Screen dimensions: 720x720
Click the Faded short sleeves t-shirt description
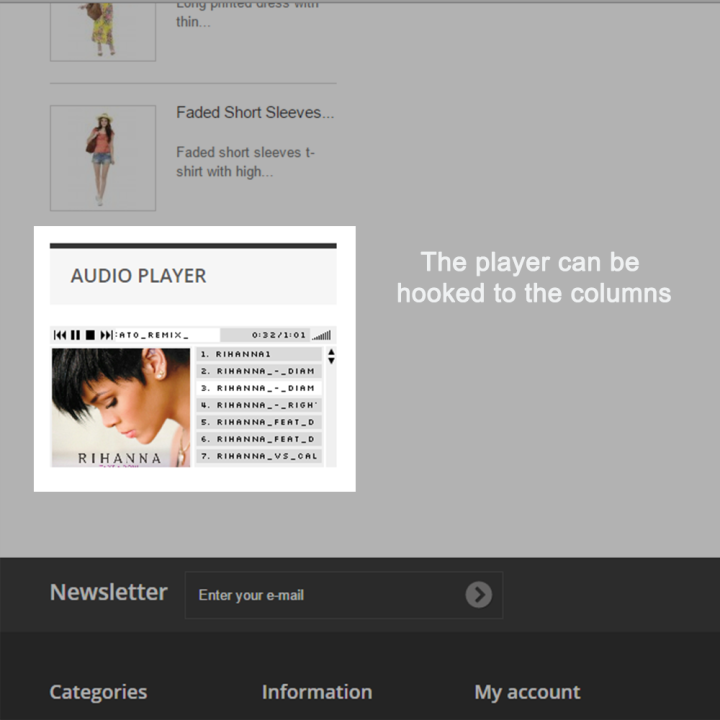(x=246, y=162)
